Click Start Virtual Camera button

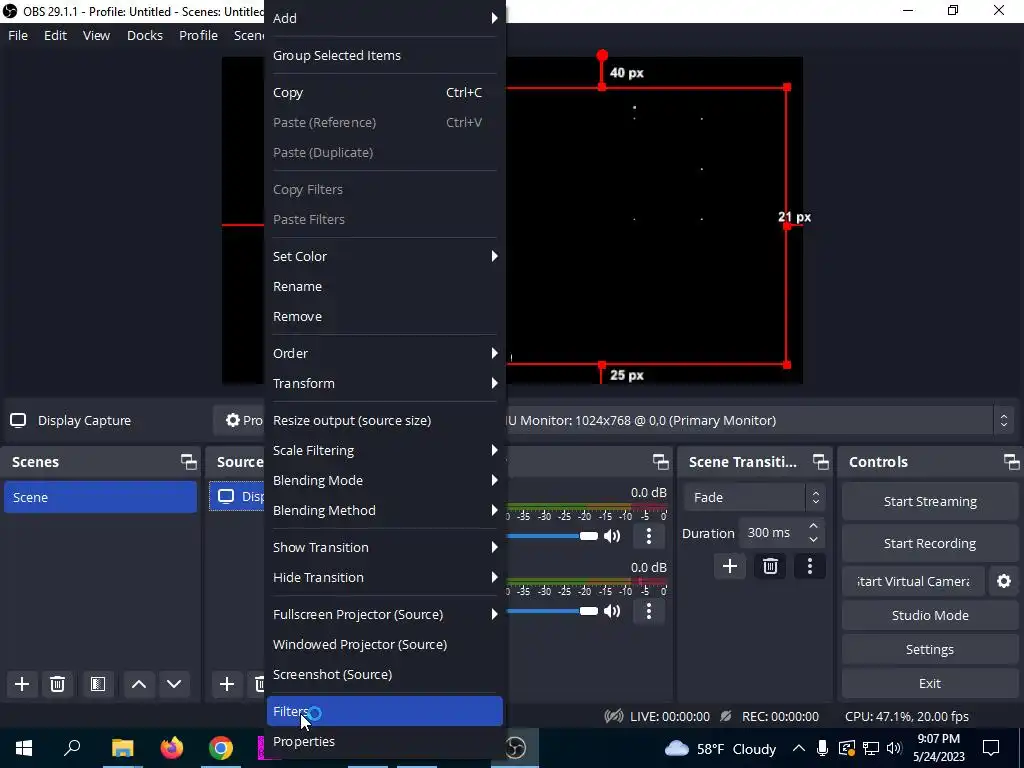[x=913, y=581]
